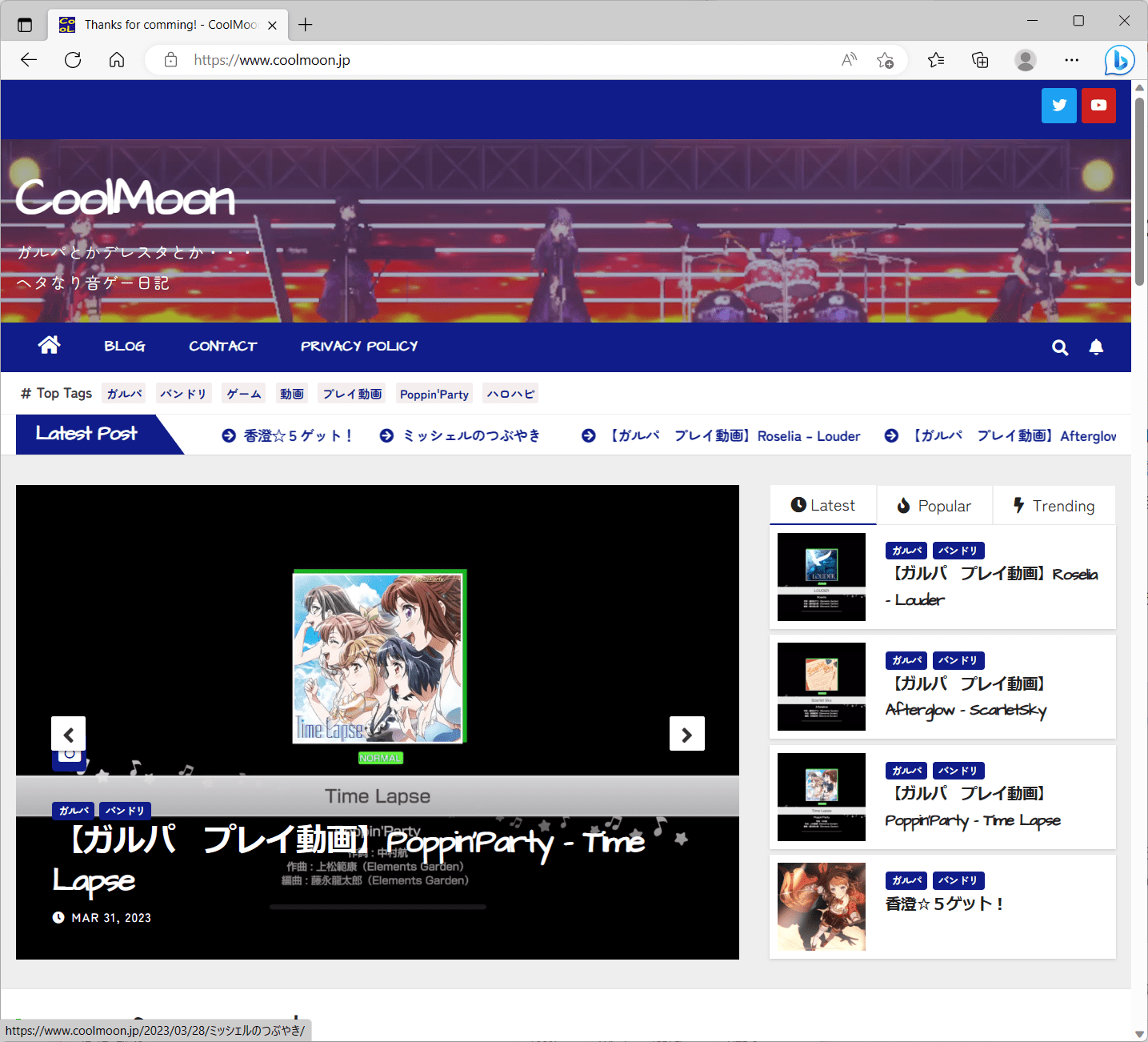Open PRIVACY POLICY menu item

[x=359, y=346]
